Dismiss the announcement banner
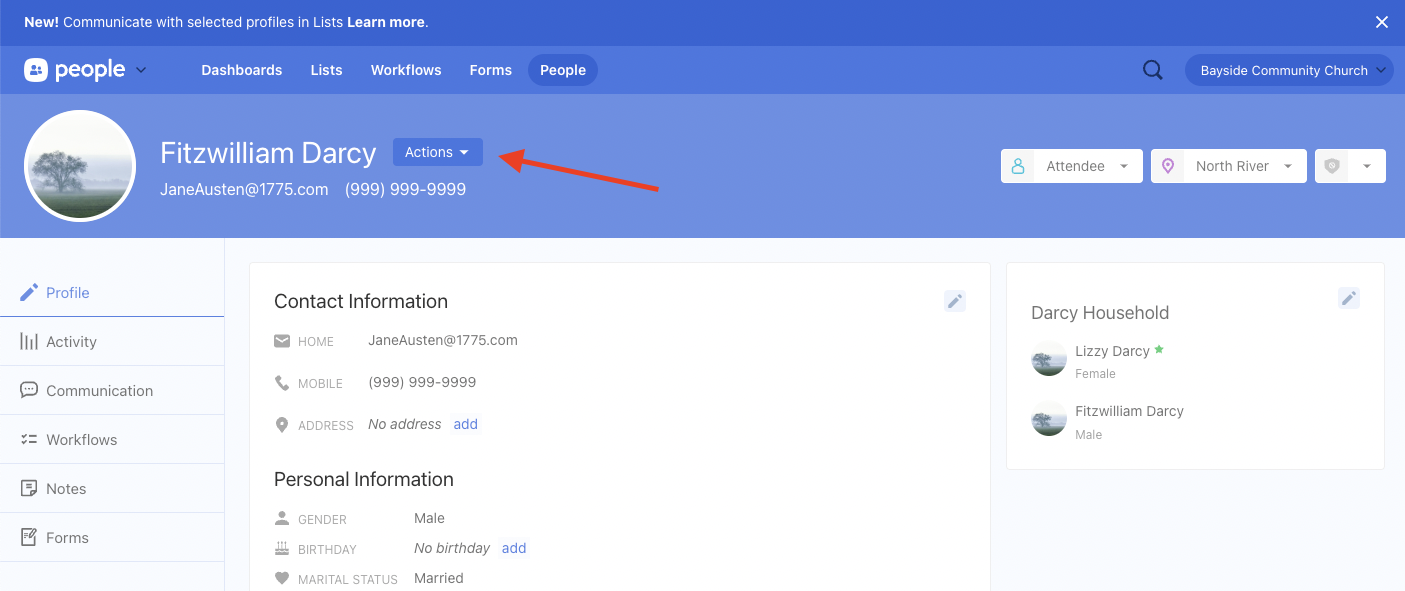The image size is (1405, 591). 1381,22
